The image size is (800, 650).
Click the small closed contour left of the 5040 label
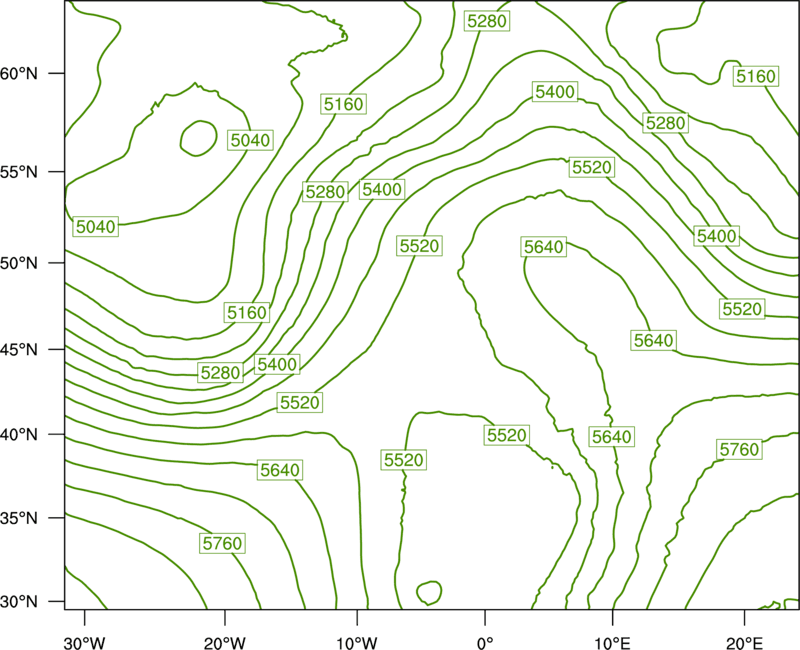click(198, 138)
